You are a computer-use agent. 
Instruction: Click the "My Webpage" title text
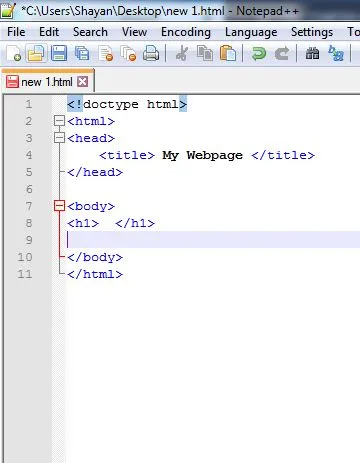(203, 155)
